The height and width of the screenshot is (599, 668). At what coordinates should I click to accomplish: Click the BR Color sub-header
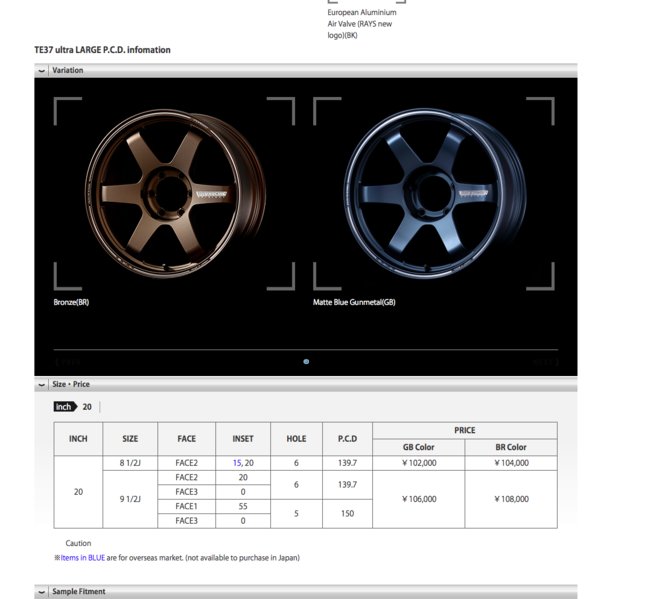[x=511, y=447]
